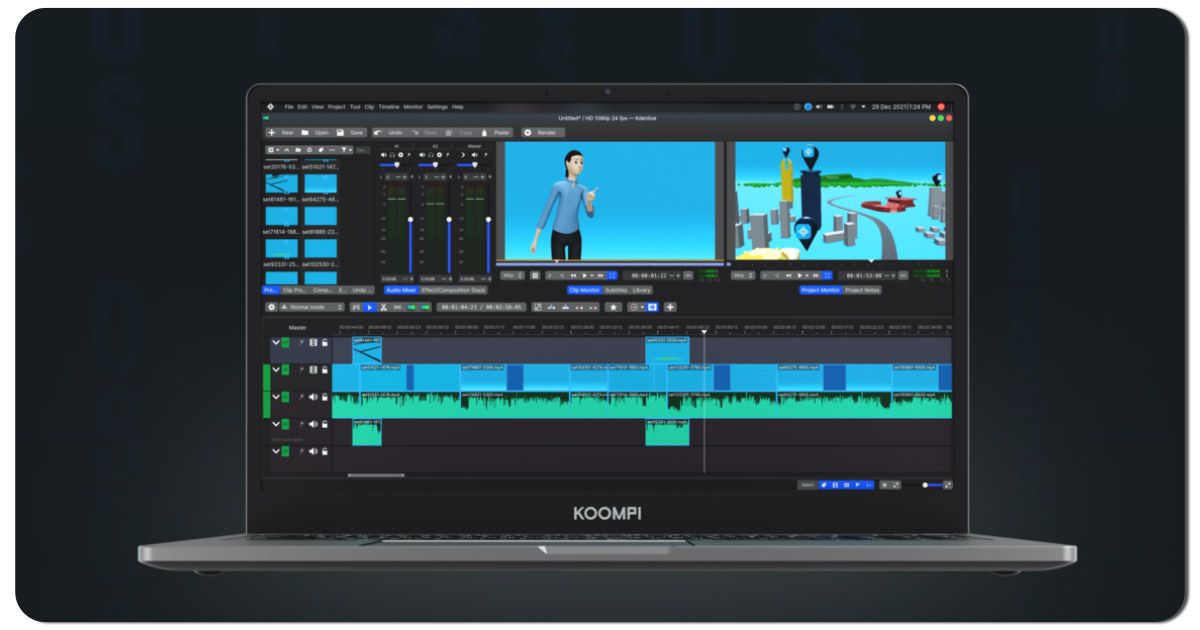Select the first clip thumbnail in project bin
This screenshot has width=1200, height=630.
[280, 184]
